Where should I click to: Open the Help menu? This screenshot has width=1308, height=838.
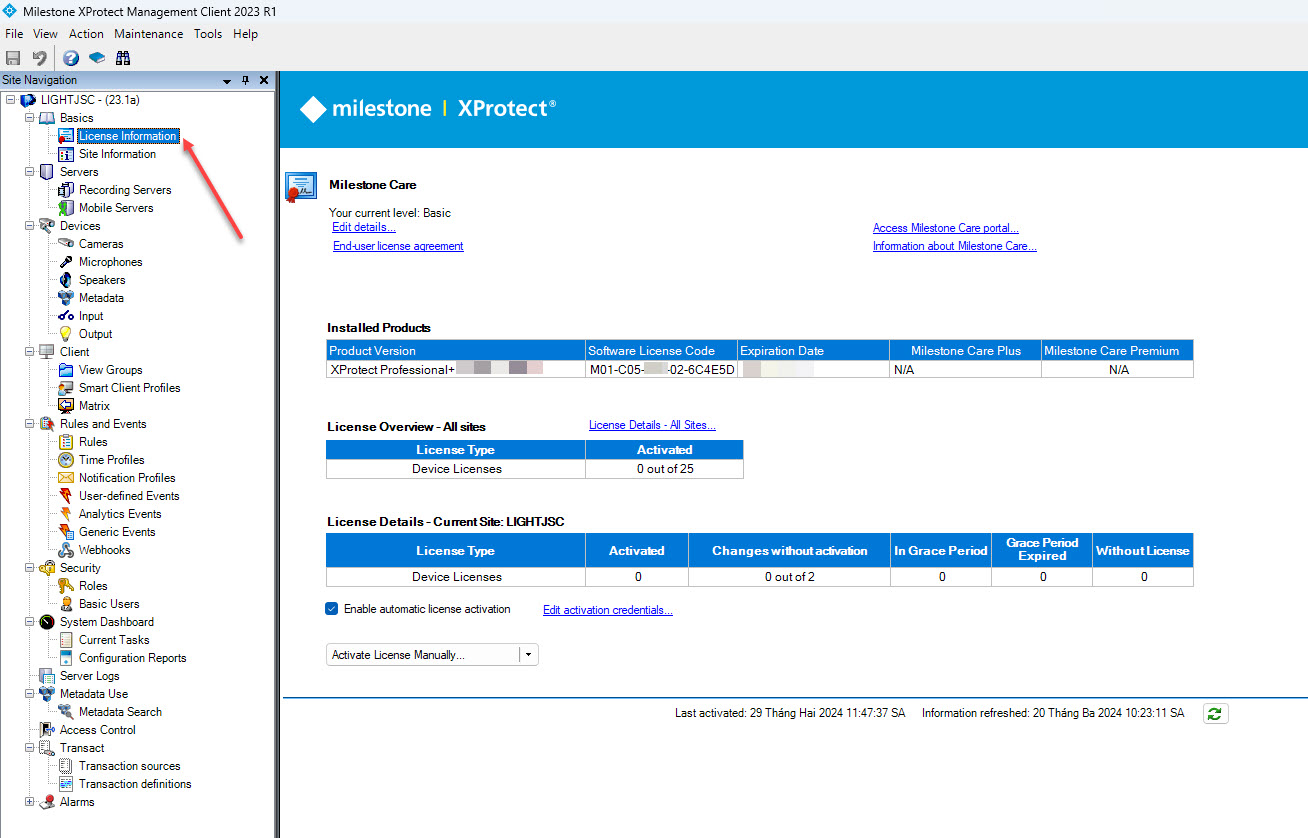[245, 34]
